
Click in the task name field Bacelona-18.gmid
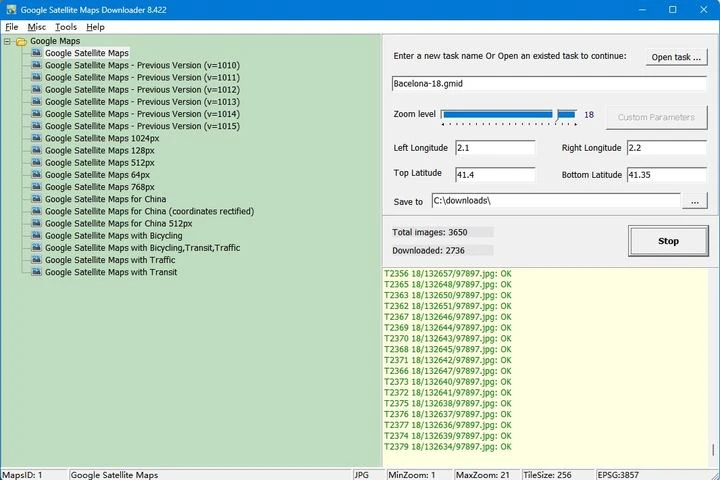click(x=549, y=84)
